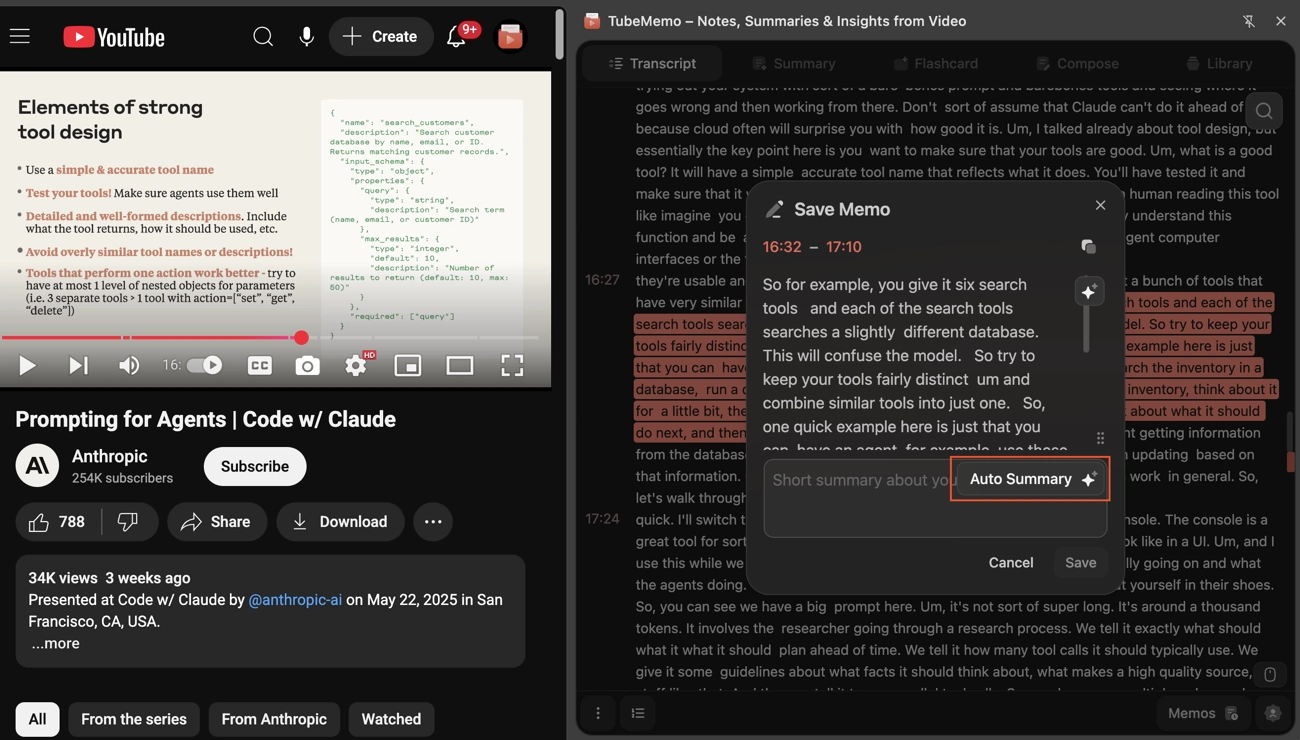Open account avatar in YouTube header
The image size is (1300, 740).
[510, 37]
